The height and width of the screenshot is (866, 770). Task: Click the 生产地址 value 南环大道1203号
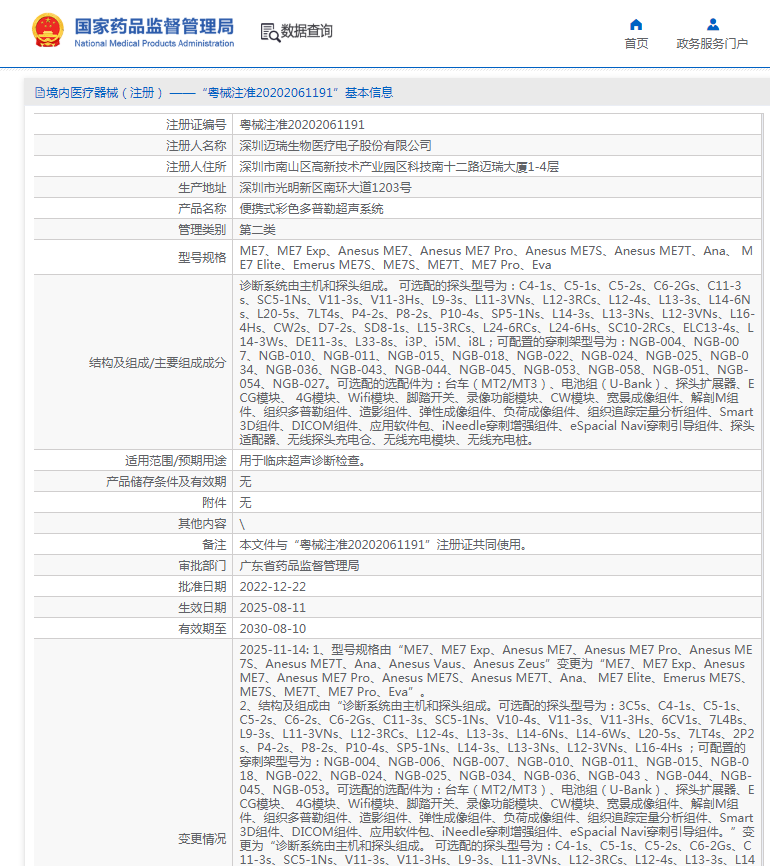(x=325, y=188)
